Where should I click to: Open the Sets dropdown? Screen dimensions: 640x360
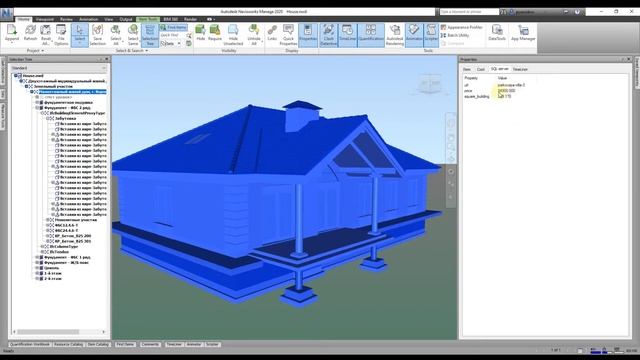click(171, 43)
